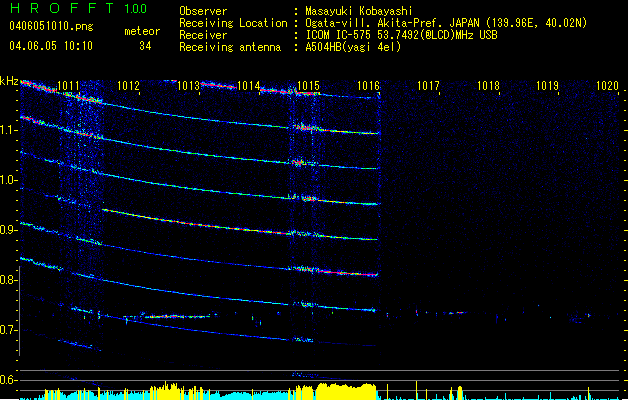The height and width of the screenshot is (400, 629).
Task: Click the kHz axis unit label
Action: click(10, 81)
